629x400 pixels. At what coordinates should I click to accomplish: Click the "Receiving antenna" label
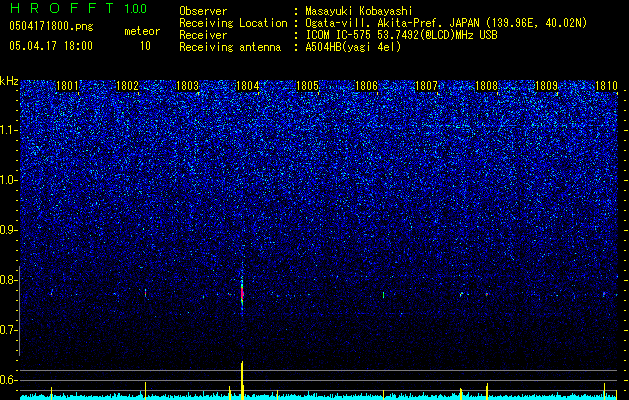[230, 47]
